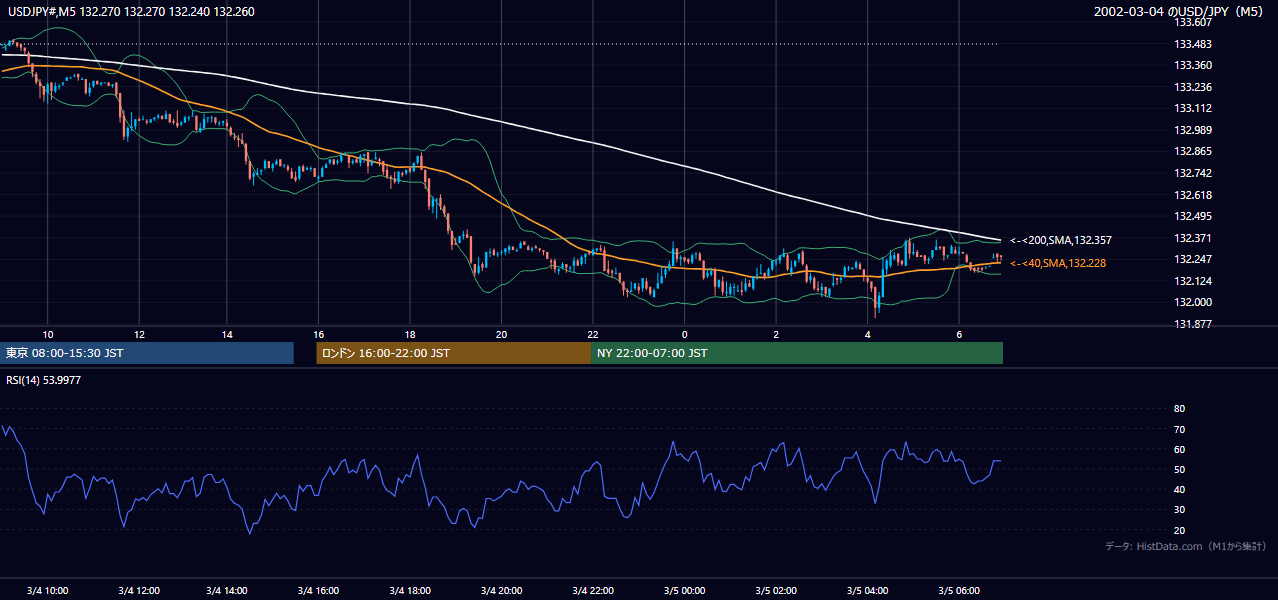Click RSI scale value 70
This screenshot has height=600, width=1278.
pos(1179,429)
